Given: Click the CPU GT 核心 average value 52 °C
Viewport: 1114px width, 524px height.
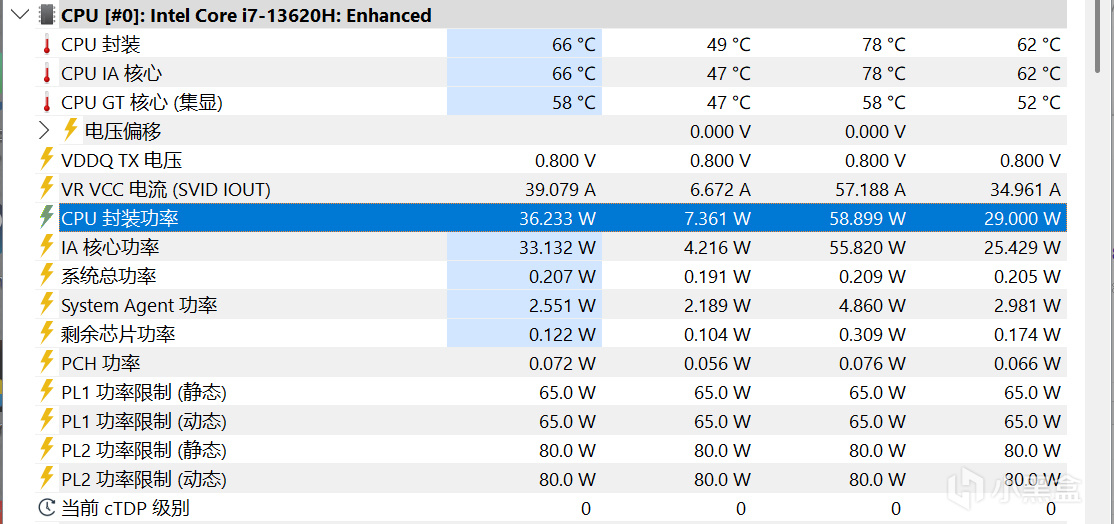Looking at the screenshot, I should (x=1039, y=103).
